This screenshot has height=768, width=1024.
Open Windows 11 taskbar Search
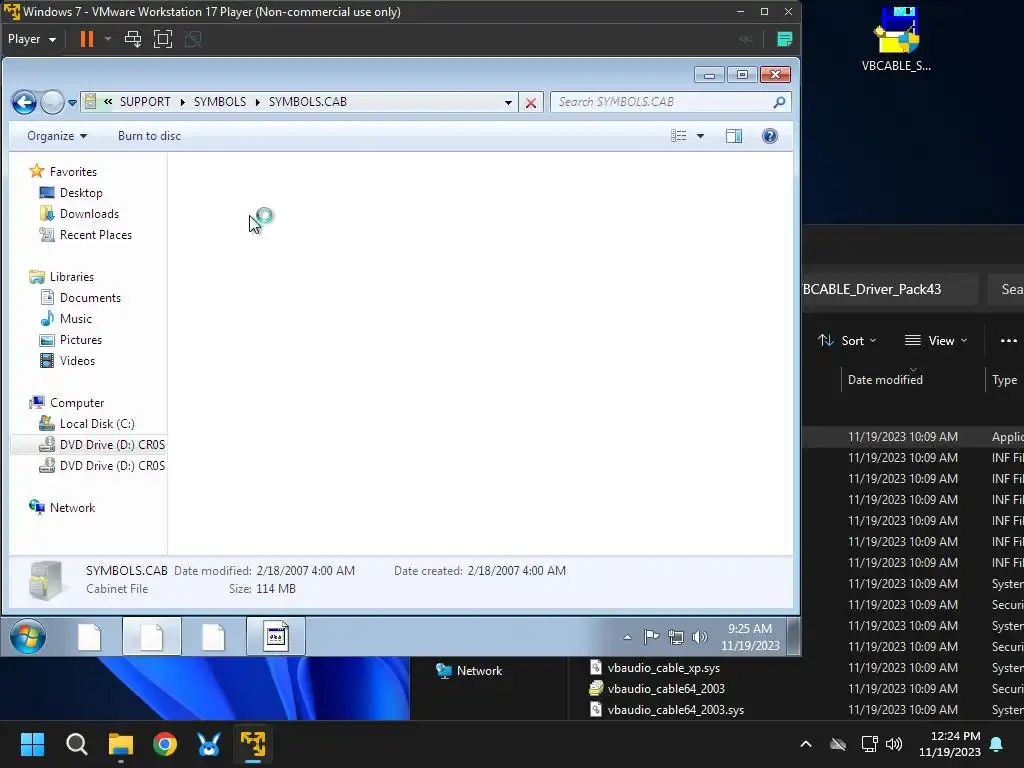click(76, 744)
